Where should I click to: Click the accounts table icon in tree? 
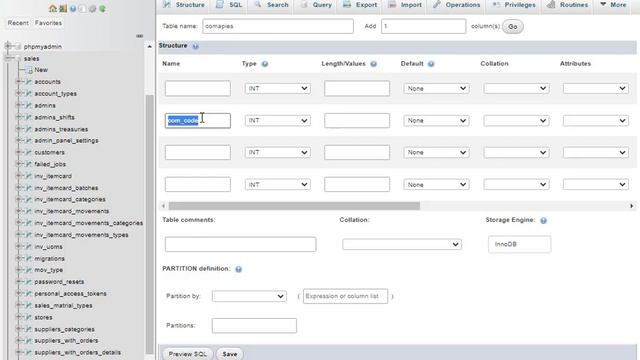click(x=29, y=82)
